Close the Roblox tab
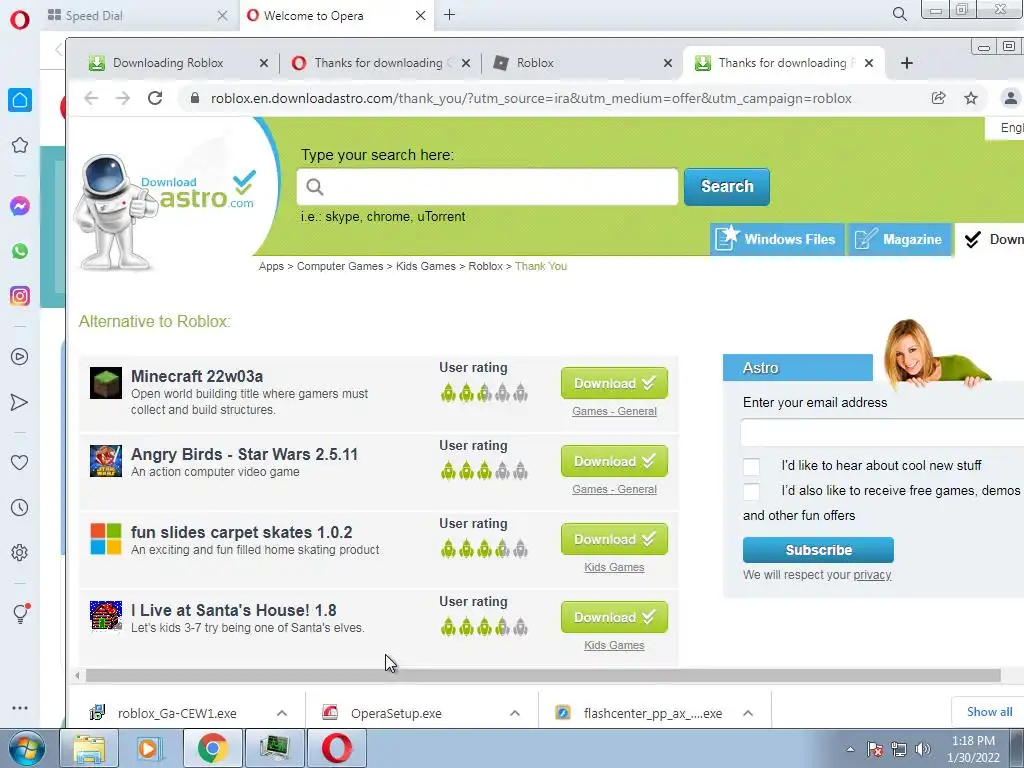Image resolution: width=1024 pixels, height=768 pixels. click(x=667, y=63)
